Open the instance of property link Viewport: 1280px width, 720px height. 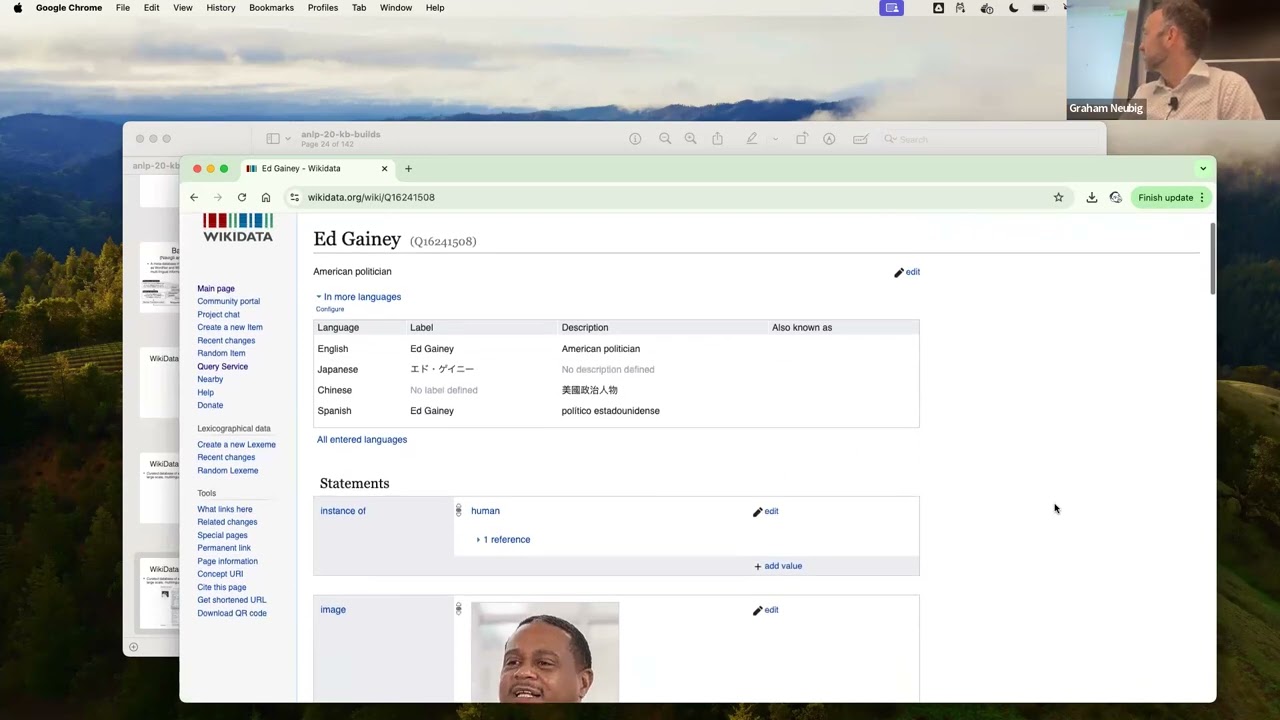343,511
